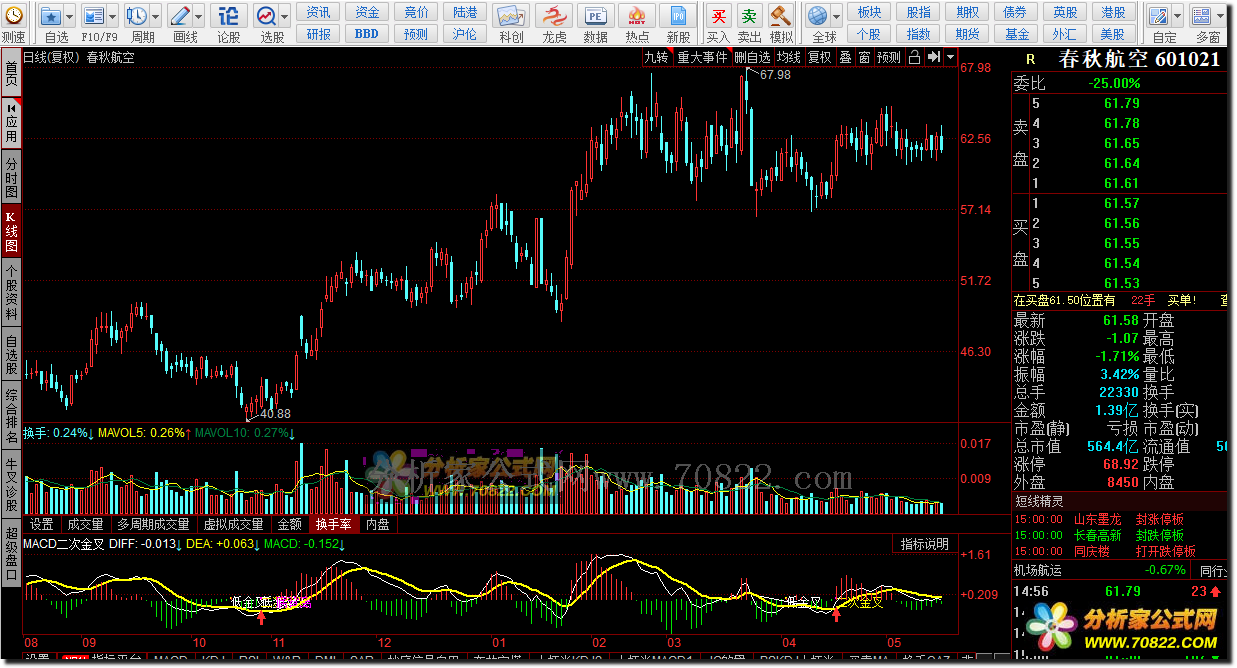Open the F10/F9 company info icon

coord(94,16)
